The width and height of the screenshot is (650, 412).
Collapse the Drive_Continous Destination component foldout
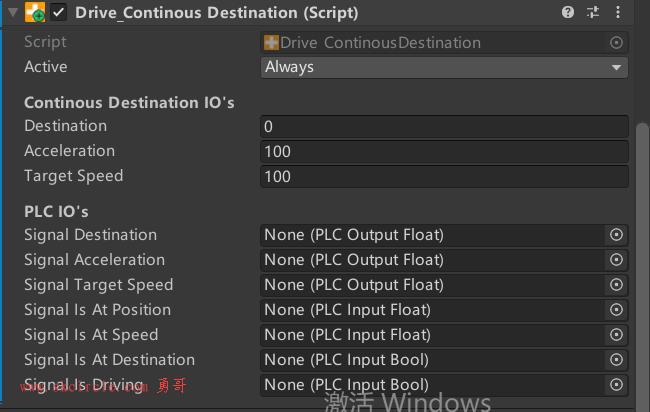click(x=13, y=12)
